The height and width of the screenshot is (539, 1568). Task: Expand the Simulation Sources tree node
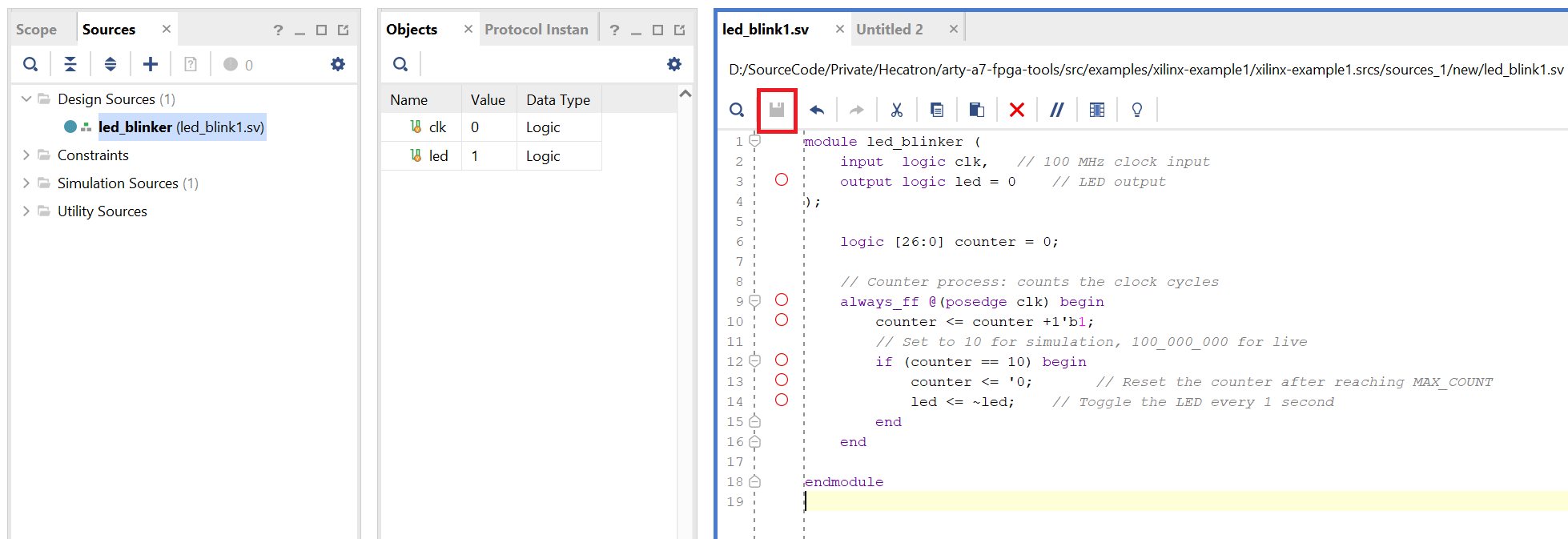[x=26, y=183]
